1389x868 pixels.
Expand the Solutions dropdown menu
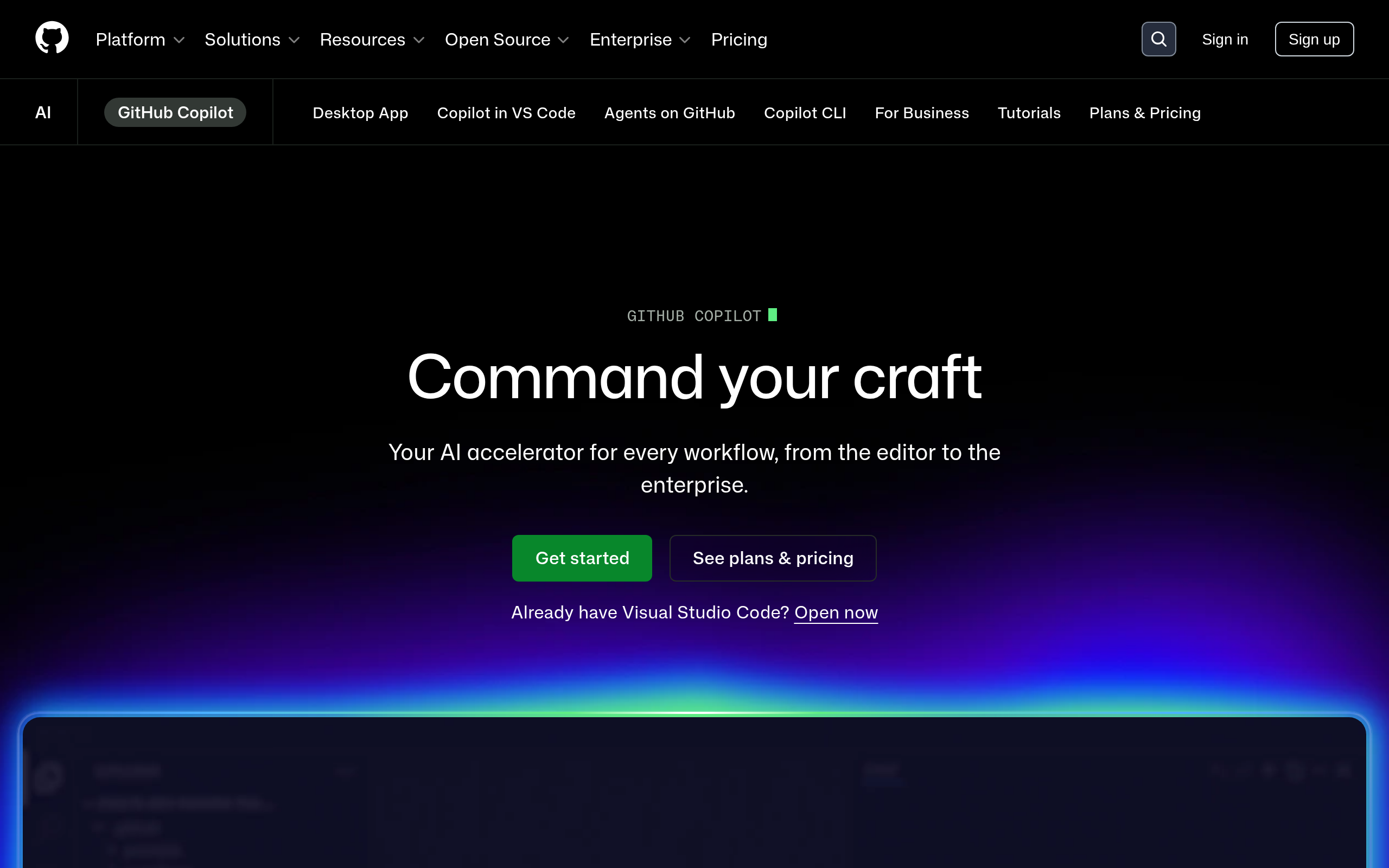pos(252,40)
